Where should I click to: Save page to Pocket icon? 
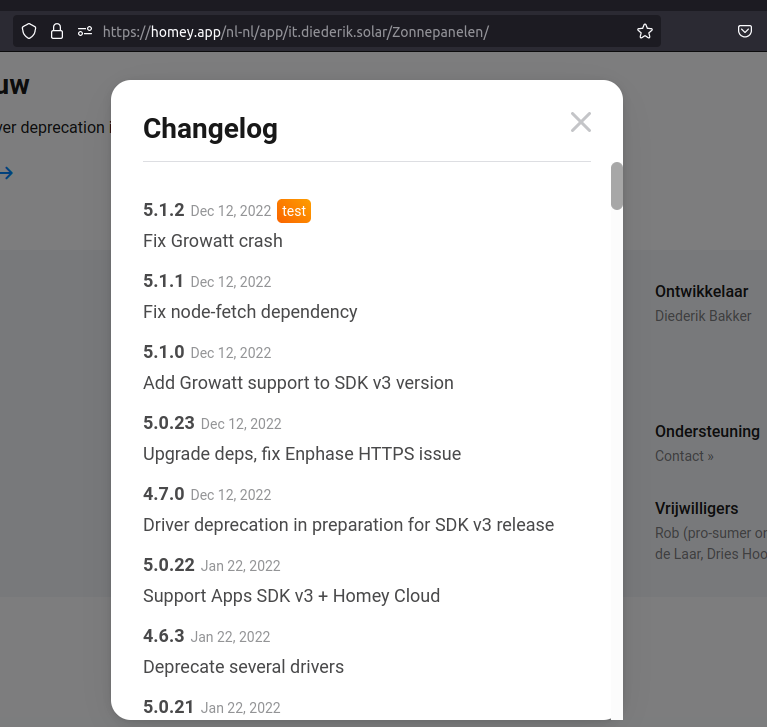pyautogui.click(x=744, y=31)
